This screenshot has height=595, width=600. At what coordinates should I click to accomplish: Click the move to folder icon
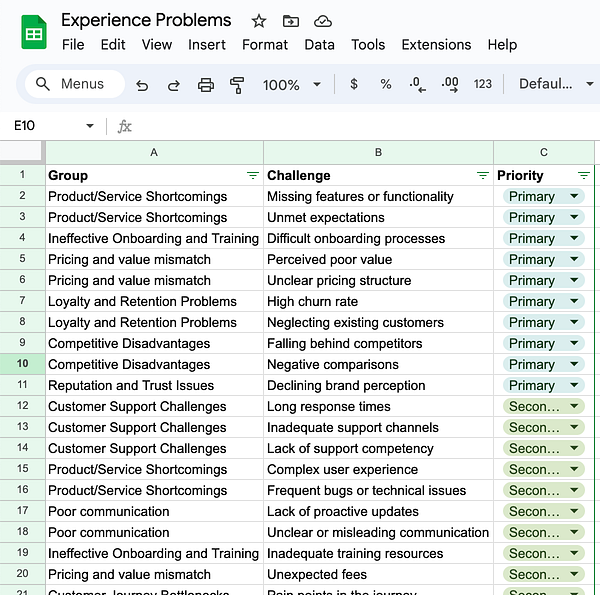tap(291, 21)
